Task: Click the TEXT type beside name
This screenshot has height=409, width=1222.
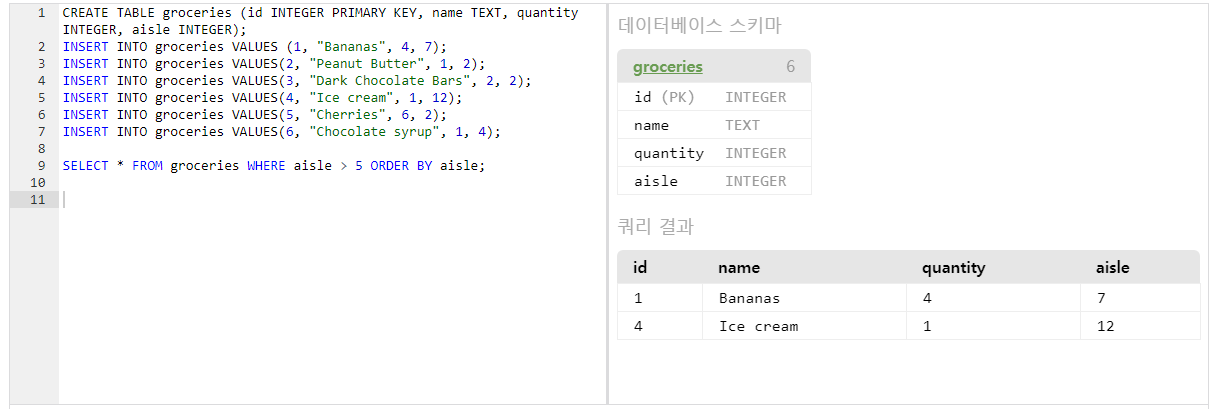Action: coord(743,125)
